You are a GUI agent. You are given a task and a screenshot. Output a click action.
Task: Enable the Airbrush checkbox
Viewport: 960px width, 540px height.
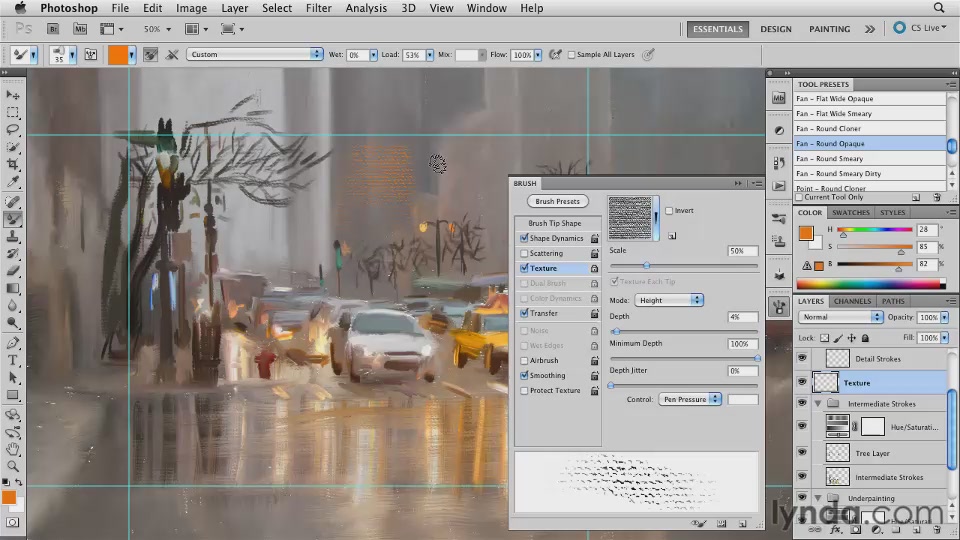(x=524, y=361)
